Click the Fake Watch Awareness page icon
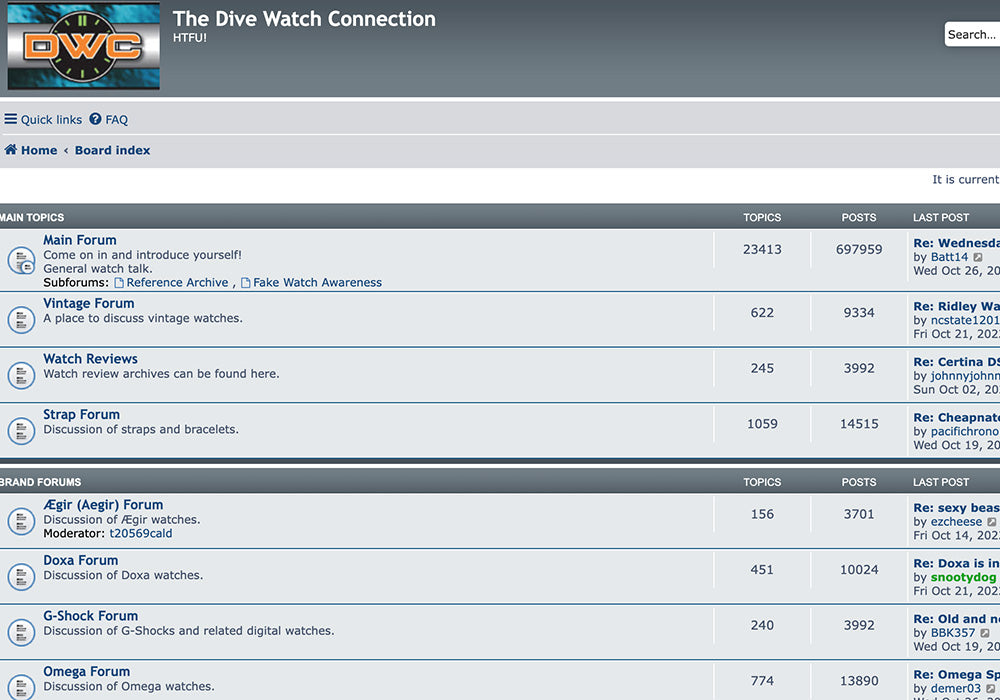The width and height of the screenshot is (1000, 700). click(x=246, y=282)
